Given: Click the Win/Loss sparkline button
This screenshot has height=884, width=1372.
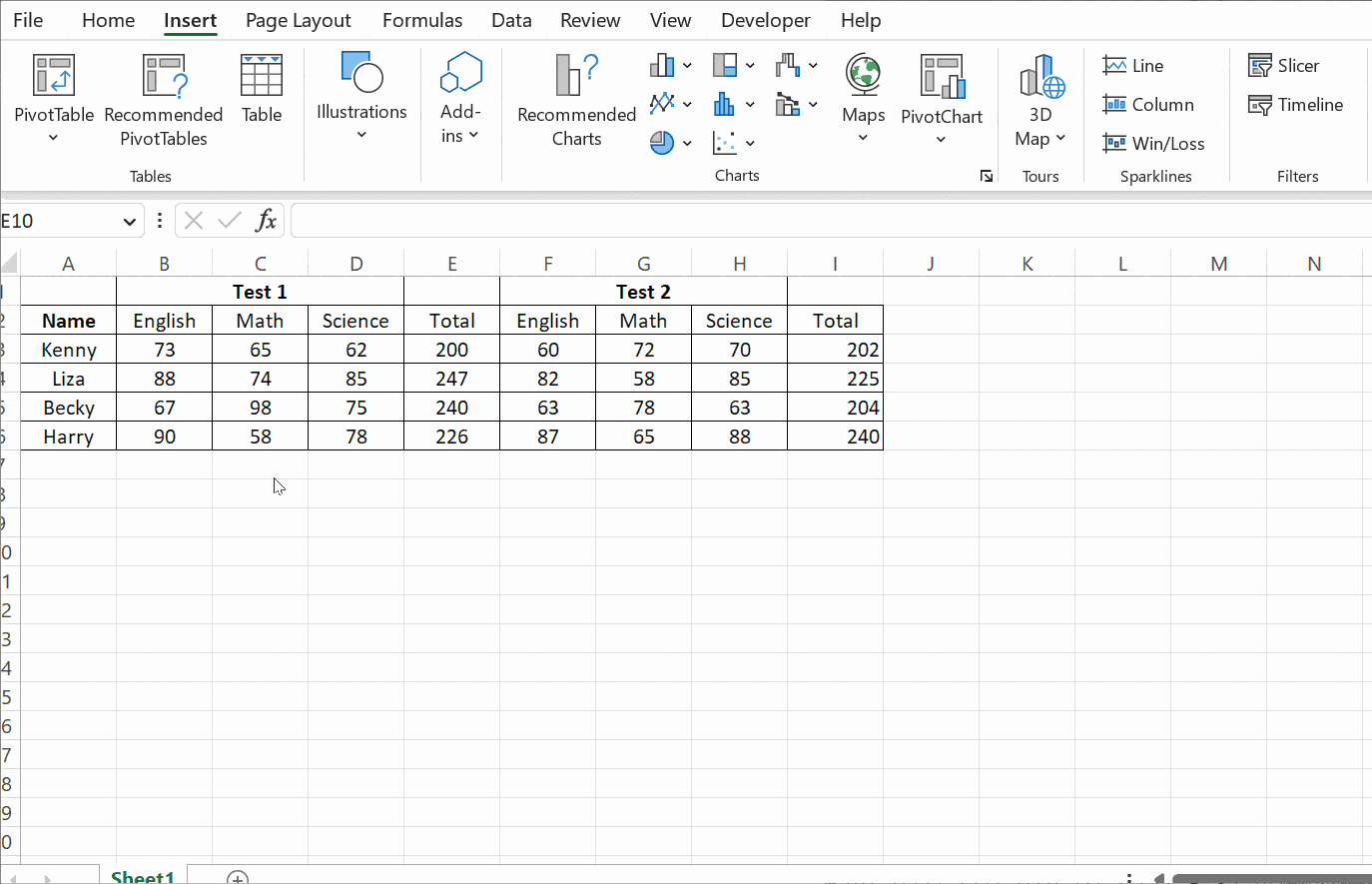Looking at the screenshot, I should [1154, 144].
